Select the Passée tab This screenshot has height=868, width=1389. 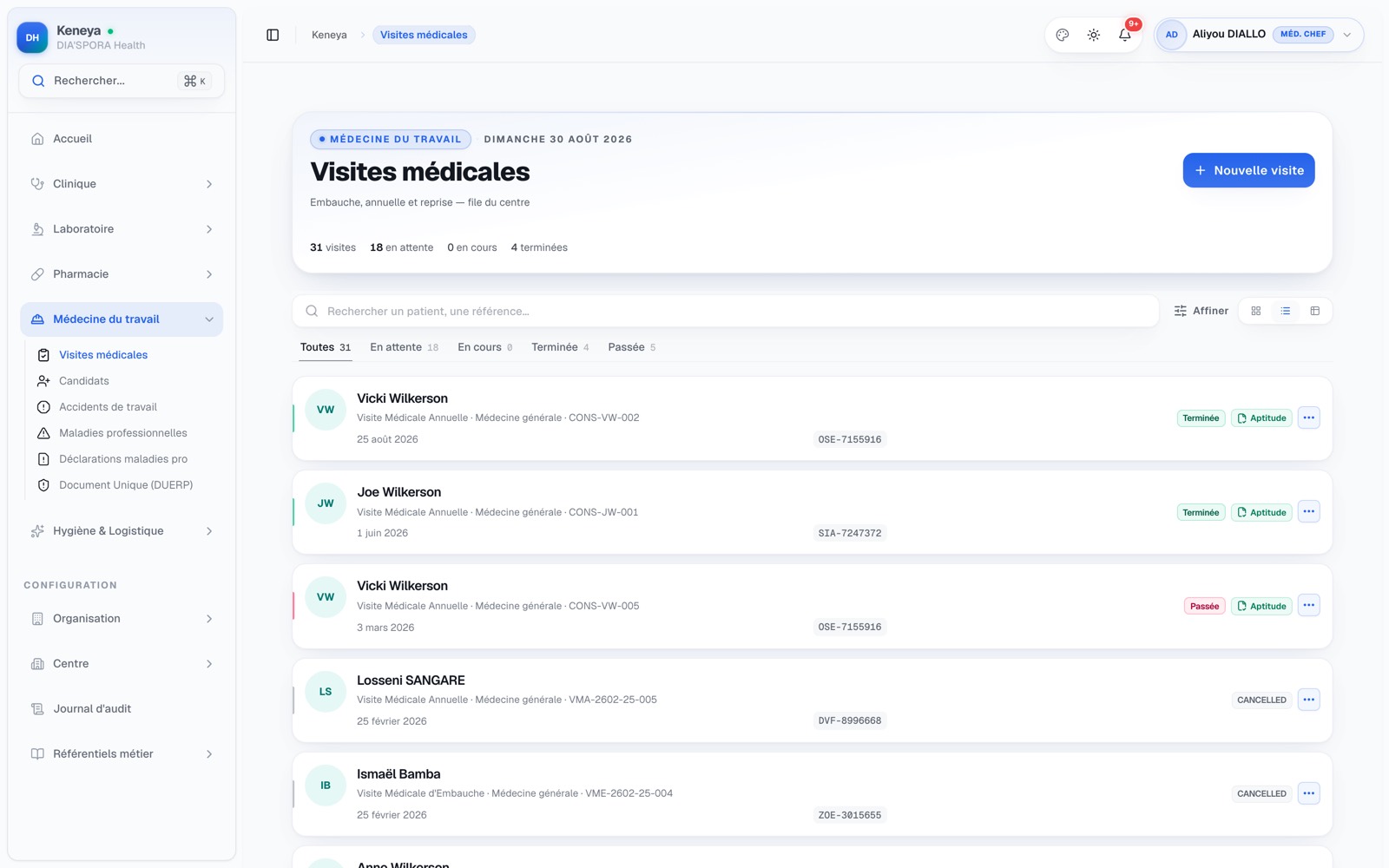pyautogui.click(x=632, y=347)
